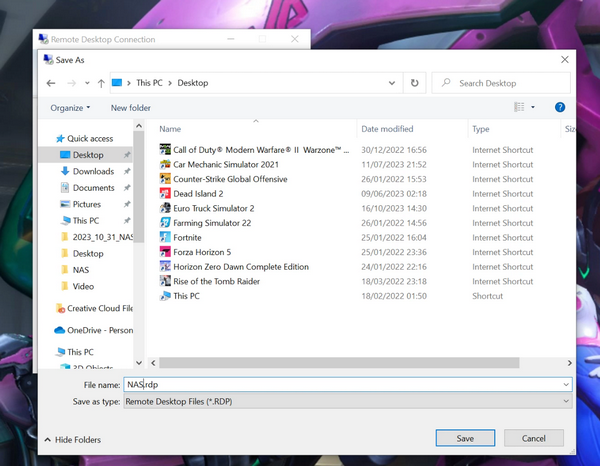
Task: Click the Change your view icon
Action: click(519, 107)
